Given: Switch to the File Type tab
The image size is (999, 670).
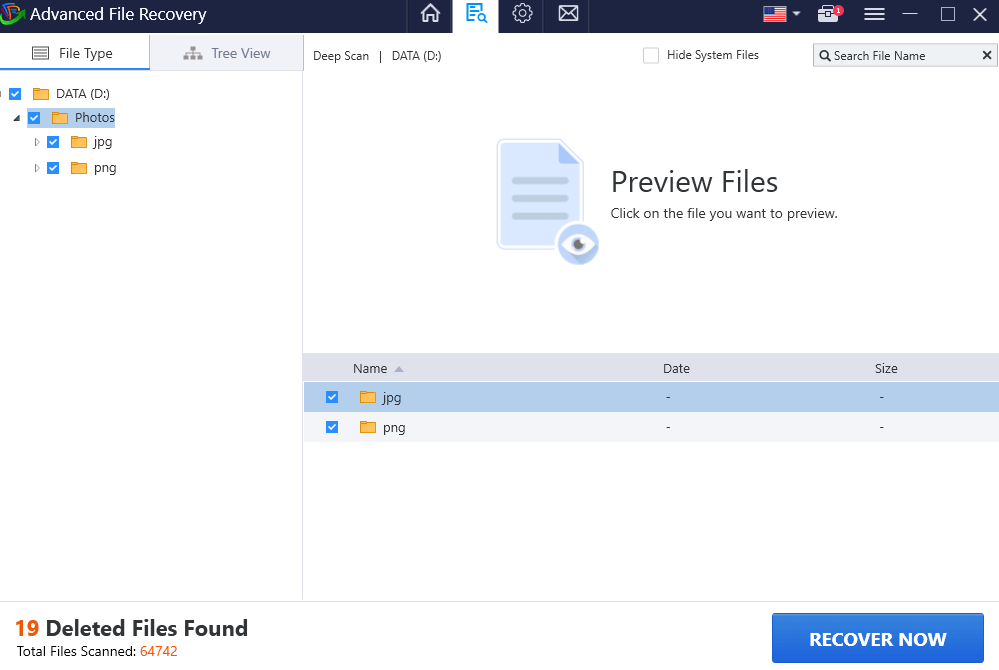Looking at the screenshot, I should pos(75,53).
